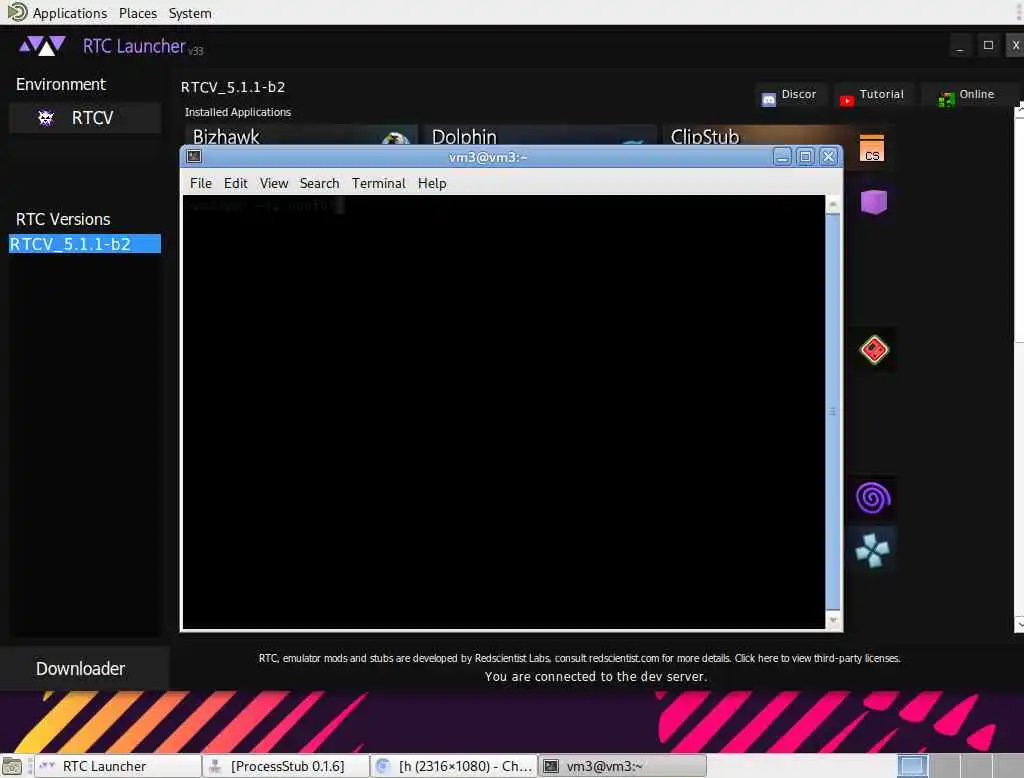Open the terminal File menu
The width and height of the screenshot is (1024, 778).
click(200, 184)
